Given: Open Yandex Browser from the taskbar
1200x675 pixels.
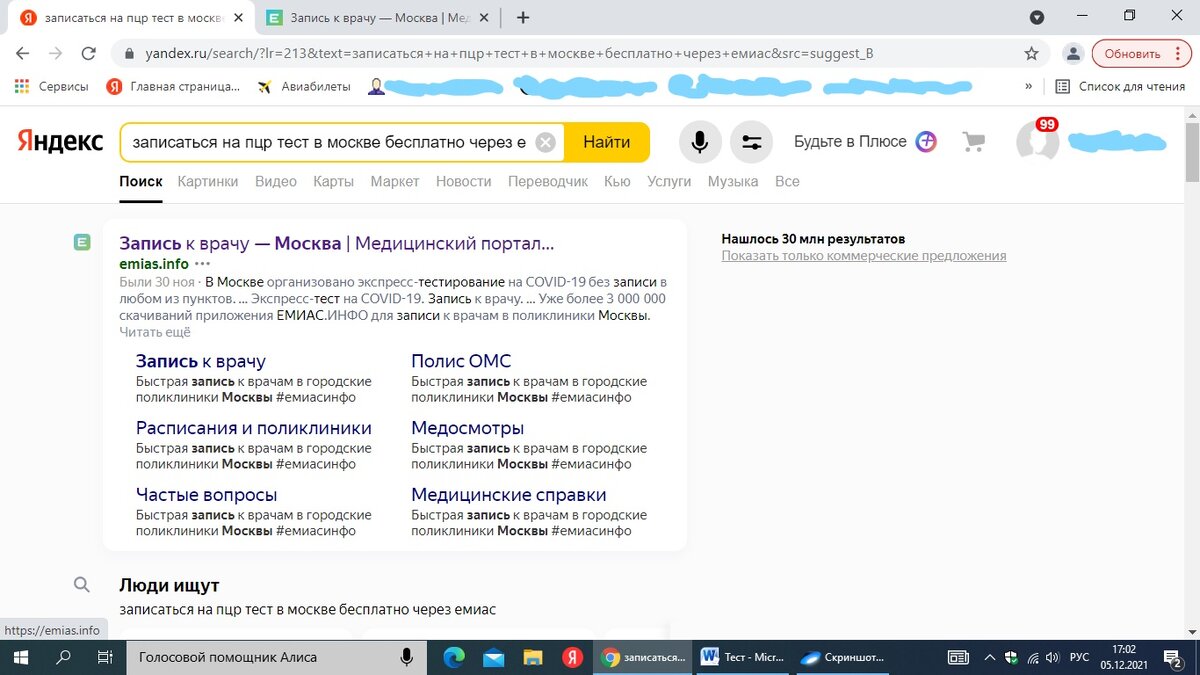Looking at the screenshot, I should point(572,657).
